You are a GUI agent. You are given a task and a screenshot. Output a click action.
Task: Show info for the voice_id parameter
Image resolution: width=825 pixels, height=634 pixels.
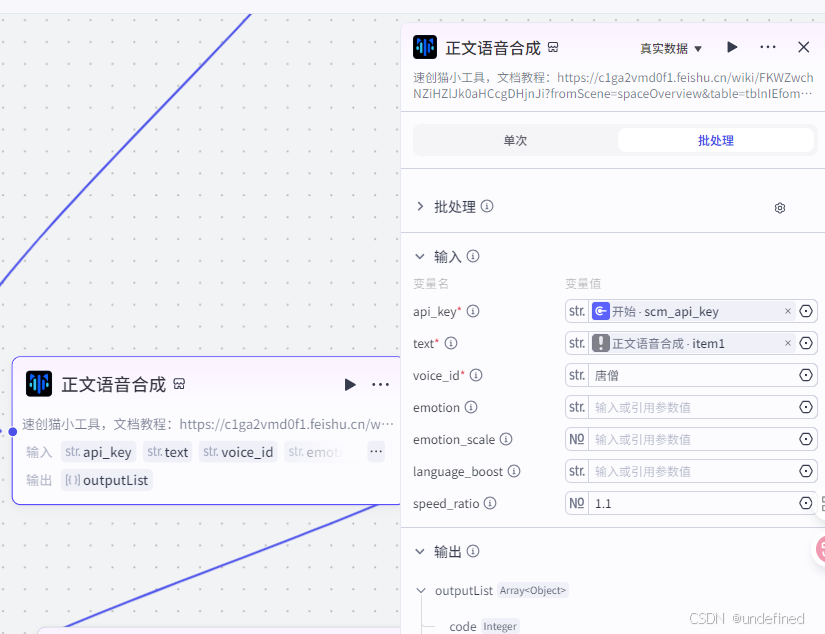tap(476, 375)
